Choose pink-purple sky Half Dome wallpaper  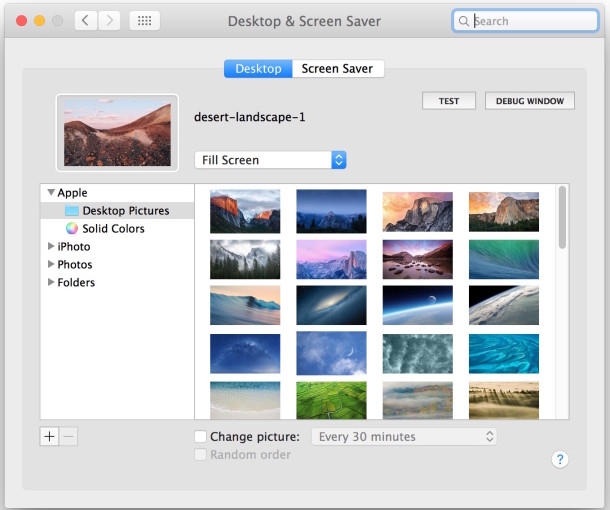(x=331, y=259)
